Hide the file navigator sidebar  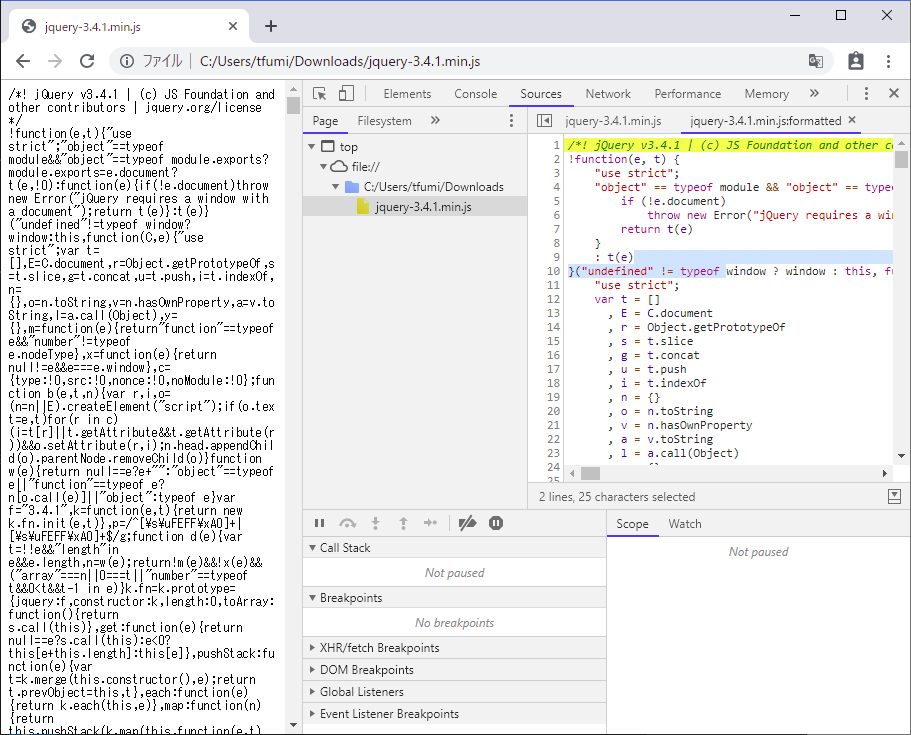(544, 120)
